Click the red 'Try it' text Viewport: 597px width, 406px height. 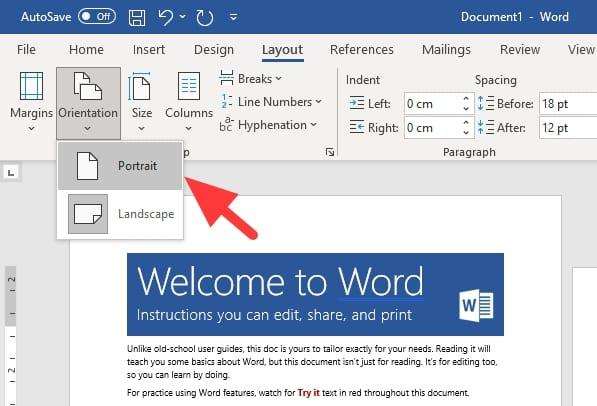[x=308, y=393]
